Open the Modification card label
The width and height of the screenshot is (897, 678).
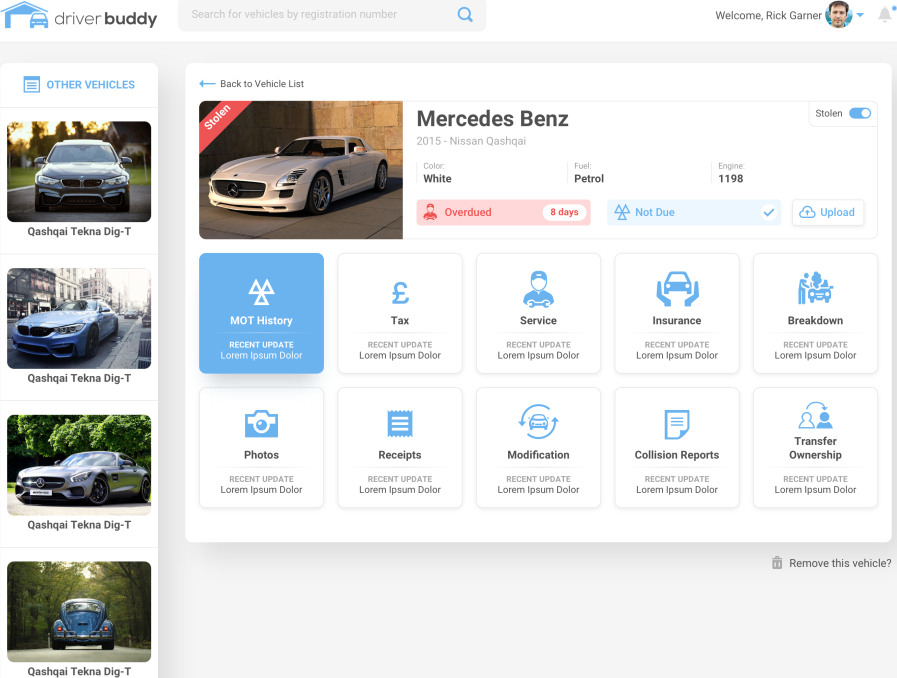(x=538, y=455)
